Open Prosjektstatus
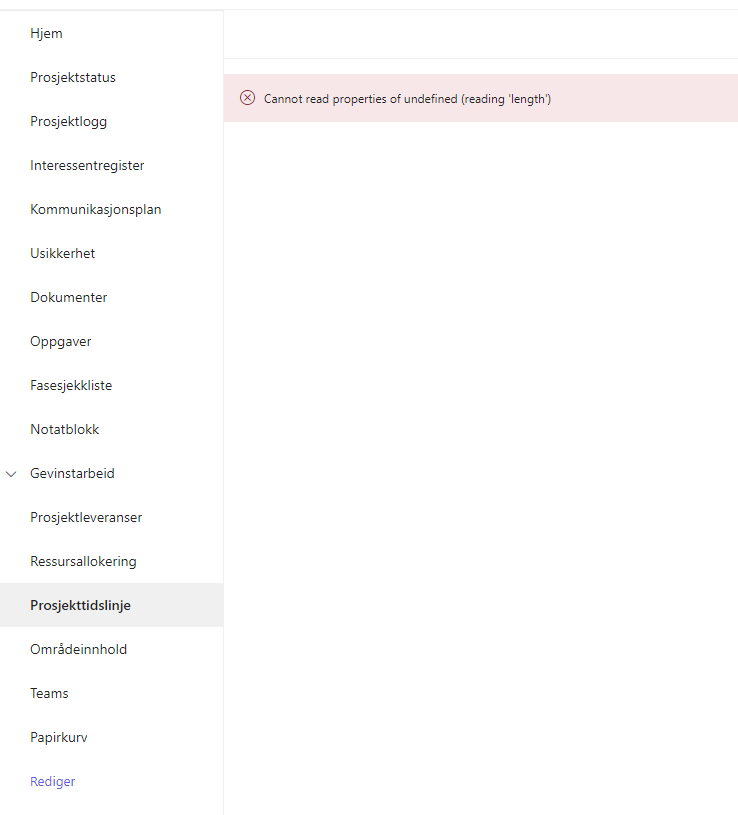738x815 pixels. (x=73, y=77)
